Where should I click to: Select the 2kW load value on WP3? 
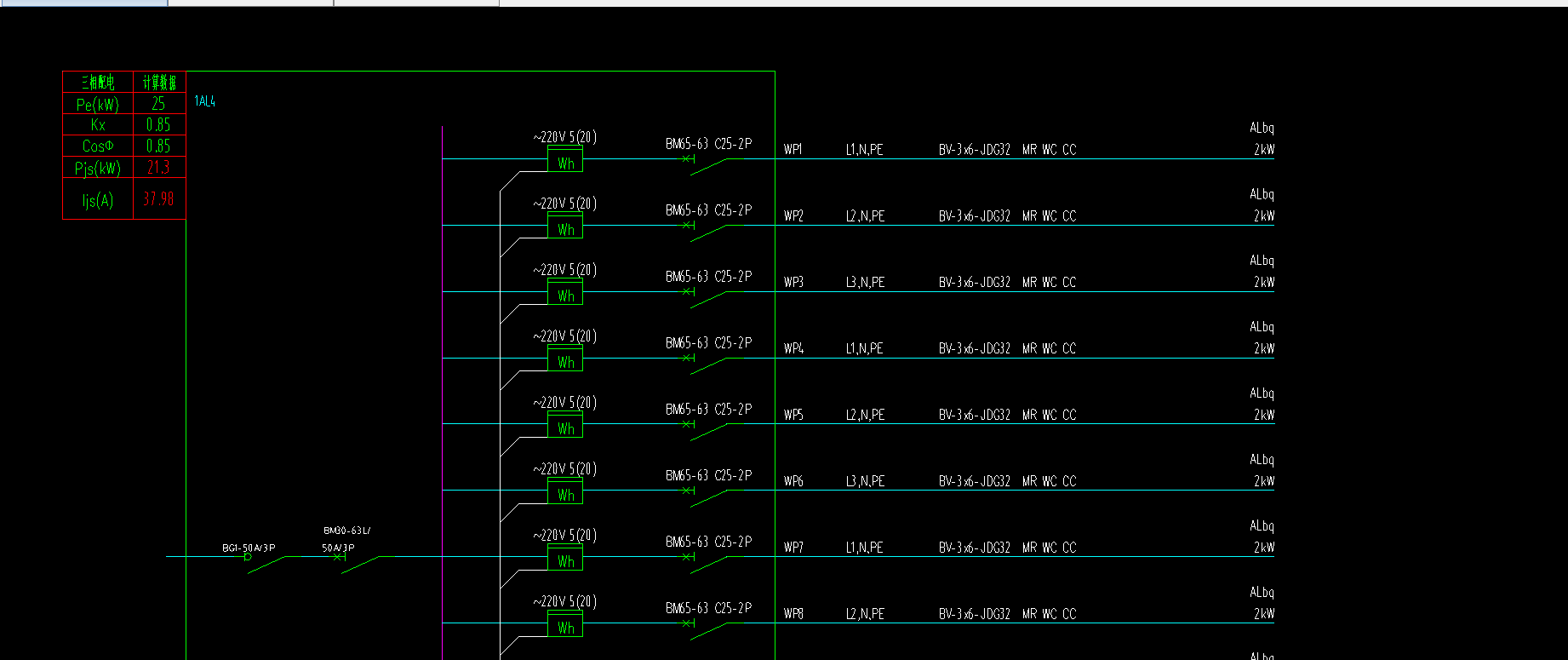[x=1264, y=282]
